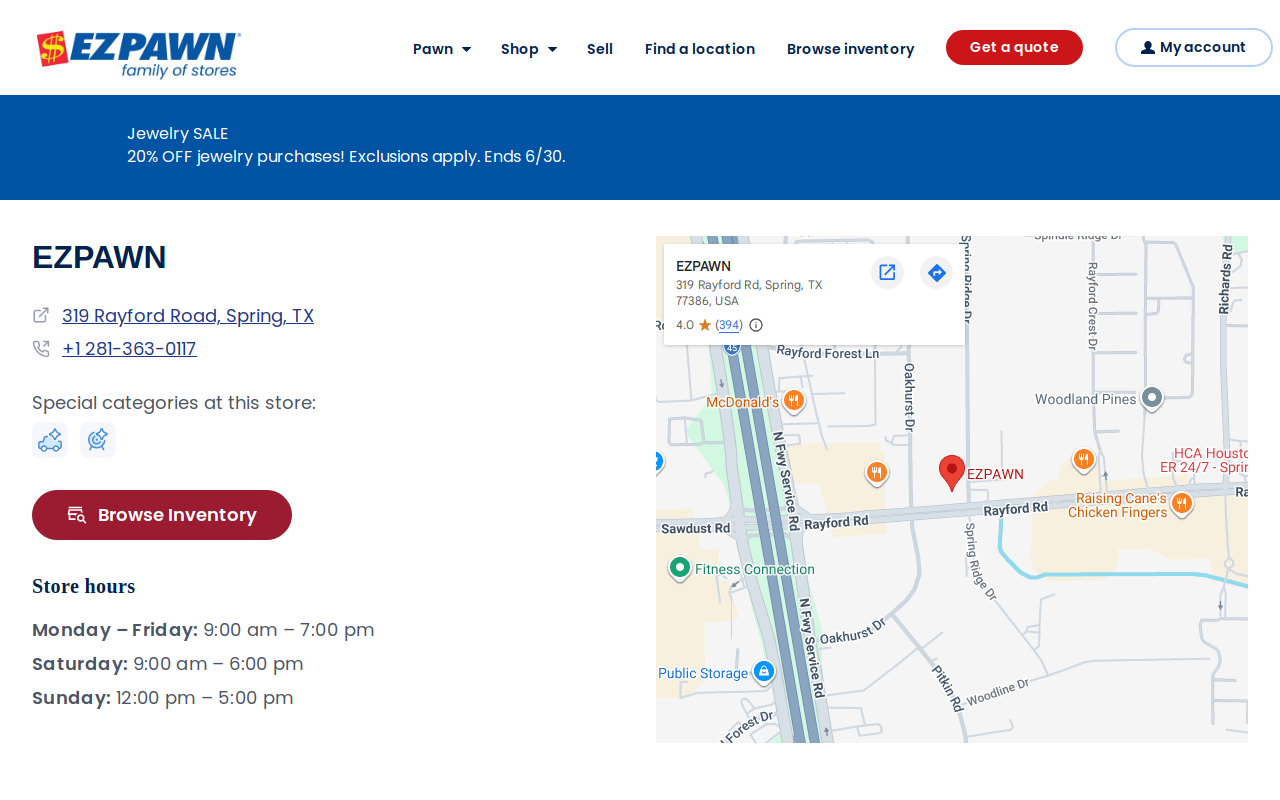Go to Find a location
The image size is (1280, 800).
(x=700, y=49)
